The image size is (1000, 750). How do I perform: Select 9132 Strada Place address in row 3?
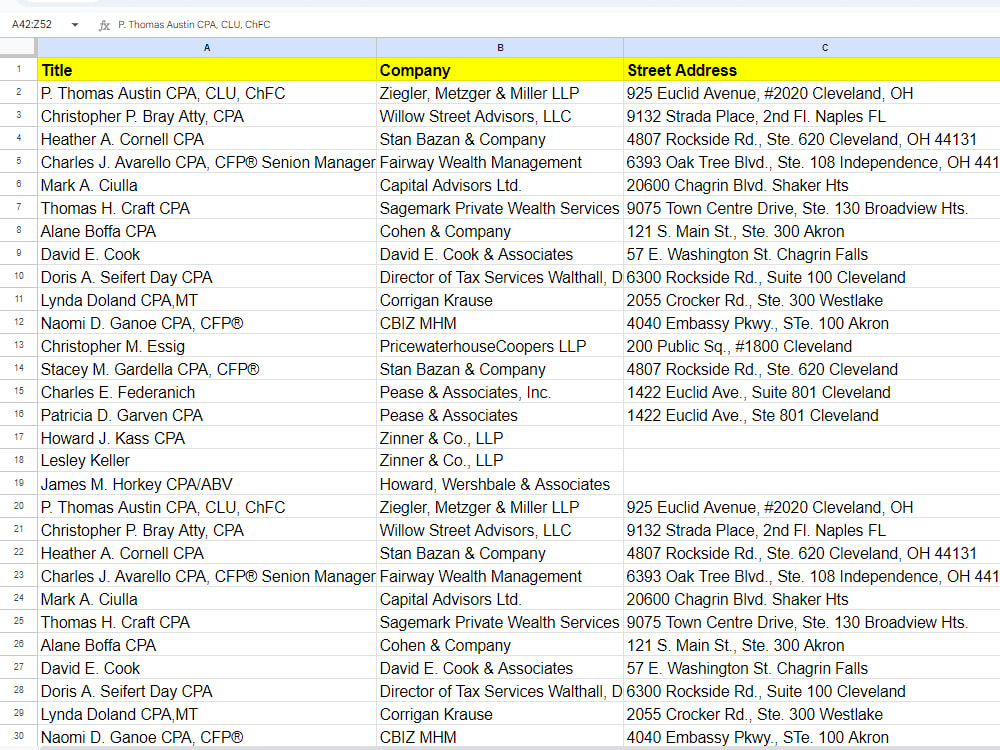(812, 116)
